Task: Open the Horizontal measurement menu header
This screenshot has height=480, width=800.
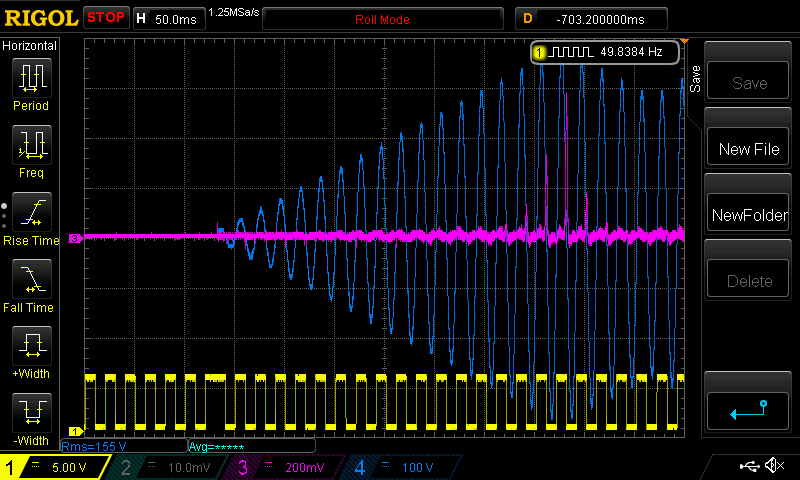Action: (31, 46)
